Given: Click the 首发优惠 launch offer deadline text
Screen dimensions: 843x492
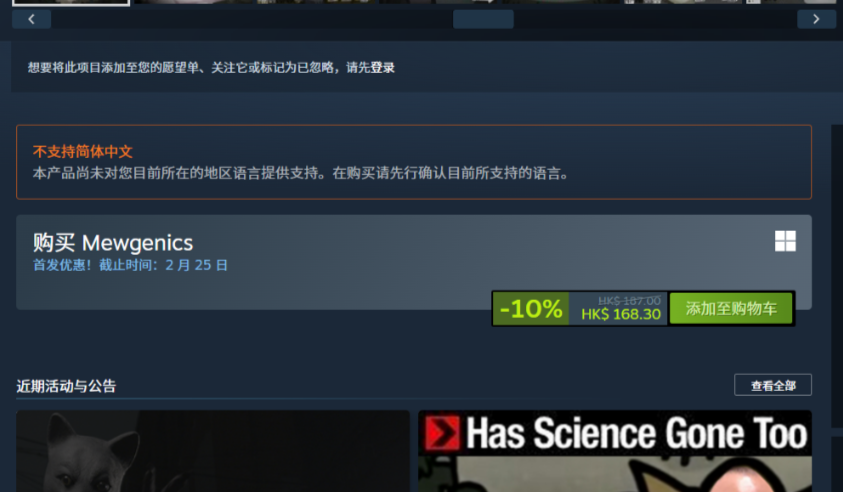Looking at the screenshot, I should click(130, 265).
